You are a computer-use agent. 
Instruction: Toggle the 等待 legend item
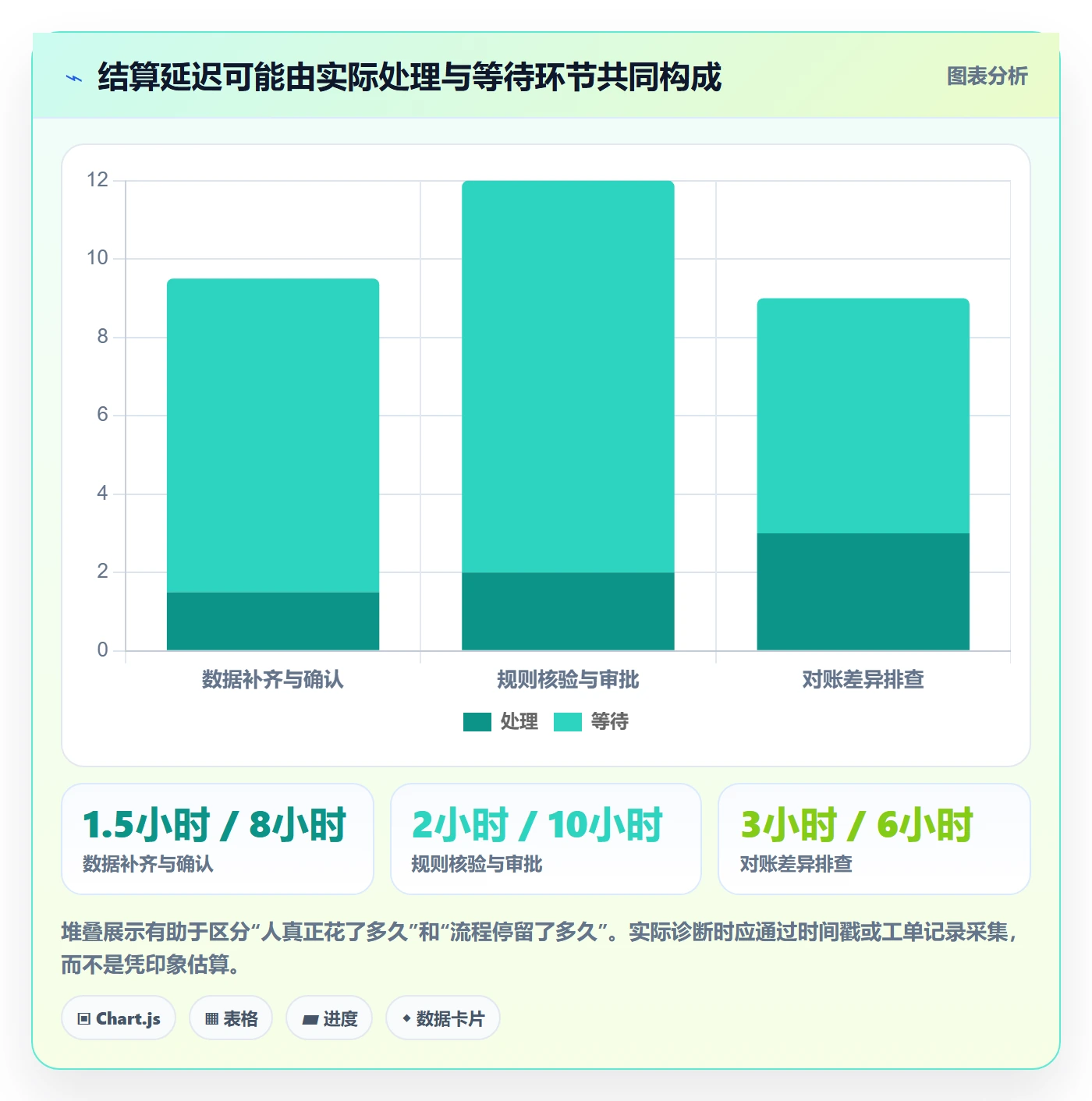pos(591,722)
